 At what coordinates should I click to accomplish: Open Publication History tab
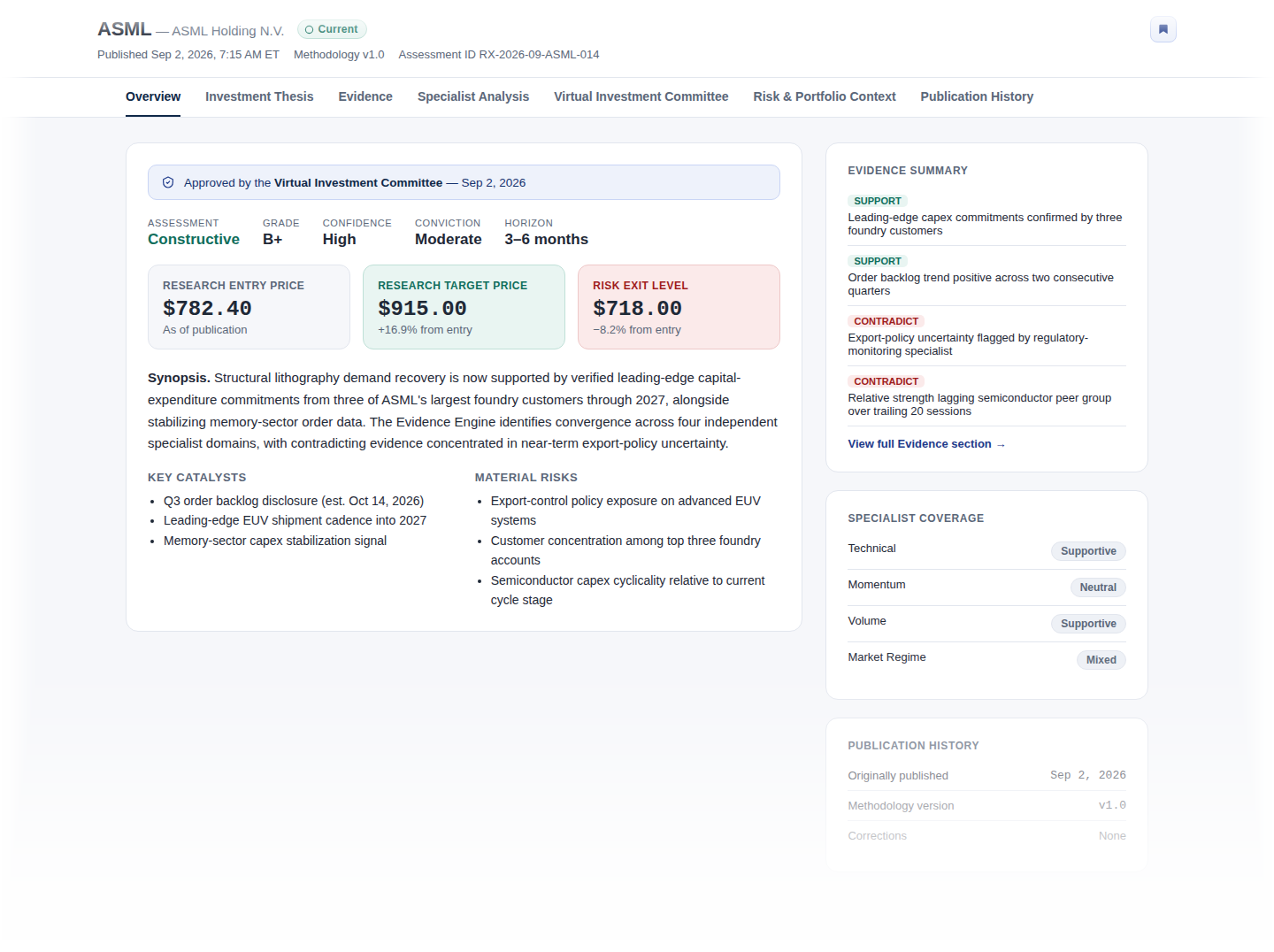pos(977,96)
